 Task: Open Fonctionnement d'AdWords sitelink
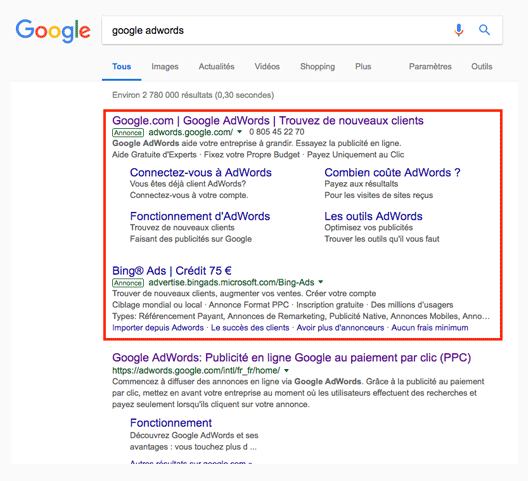tap(200, 216)
